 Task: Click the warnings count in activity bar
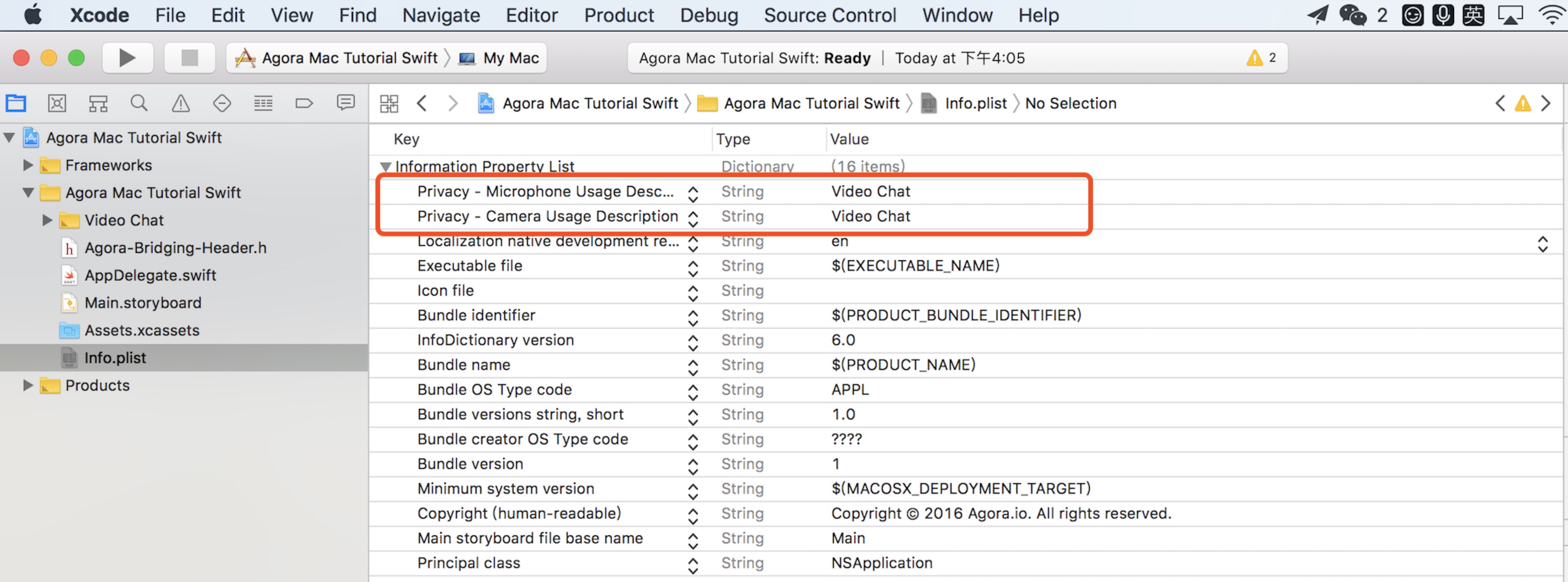tap(1262, 58)
